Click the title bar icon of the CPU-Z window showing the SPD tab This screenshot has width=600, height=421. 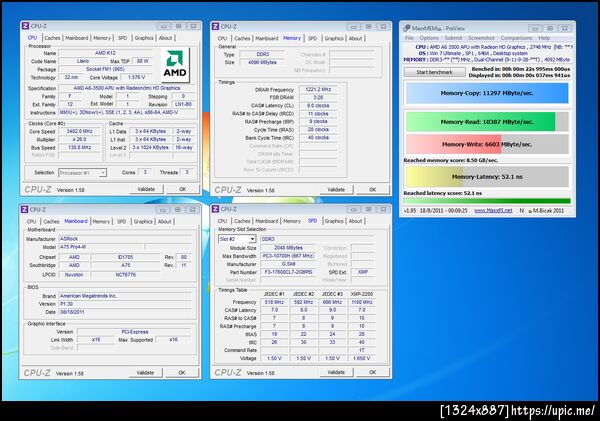(x=215, y=209)
